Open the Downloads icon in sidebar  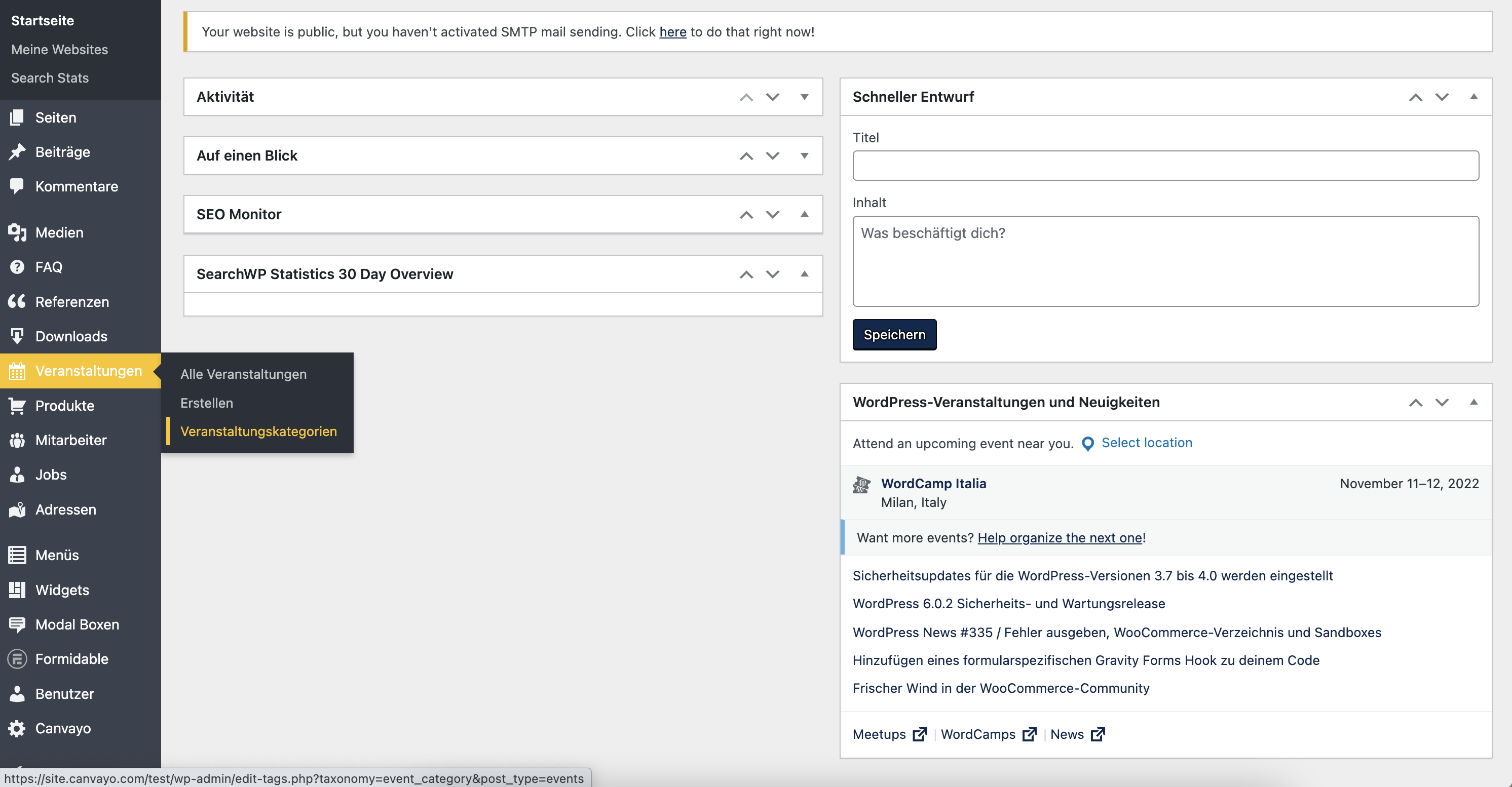tap(17, 336)
